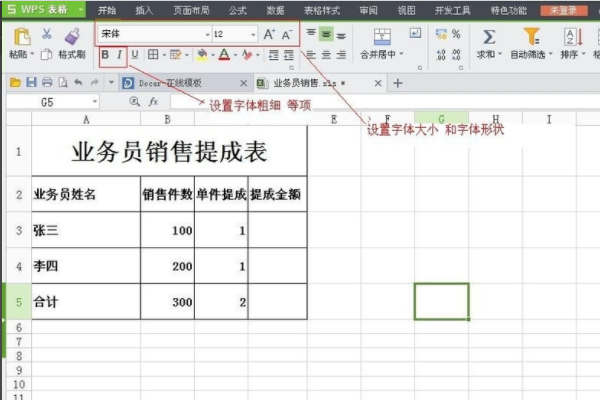Apply the red font color A
The width and height of the screenshot is (600, 400).
224,55
